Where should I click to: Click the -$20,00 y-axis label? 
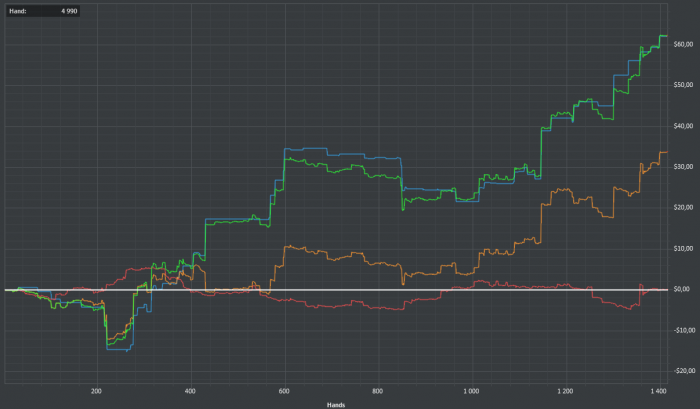pyautogui.click(x=684, y=371)
